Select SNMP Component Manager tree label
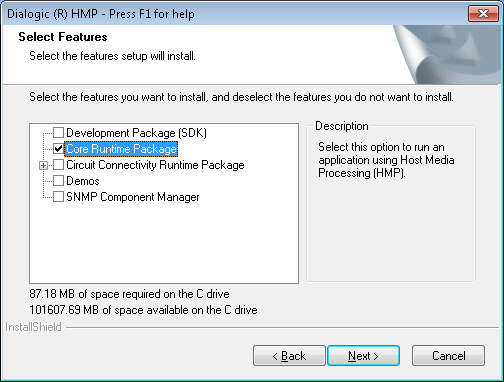The height and width of the screenshot is (382, 504). 133,197
